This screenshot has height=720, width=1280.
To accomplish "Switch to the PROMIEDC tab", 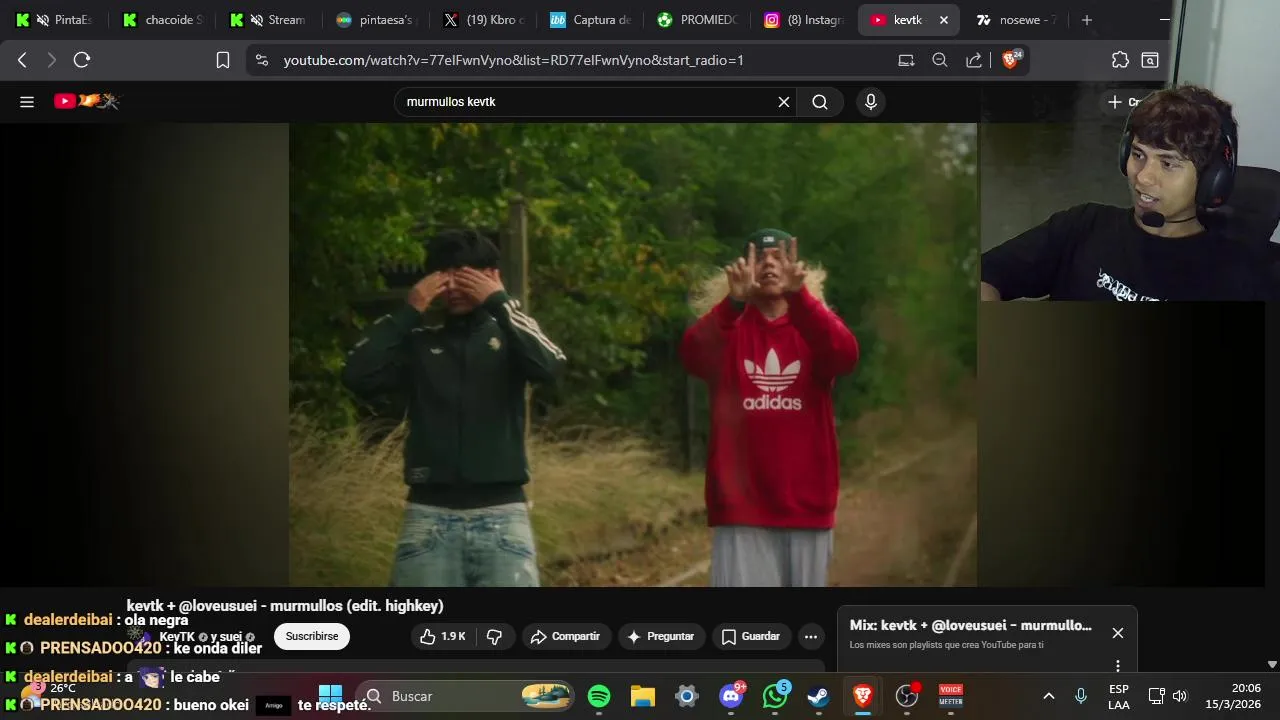I will point(697,20).
